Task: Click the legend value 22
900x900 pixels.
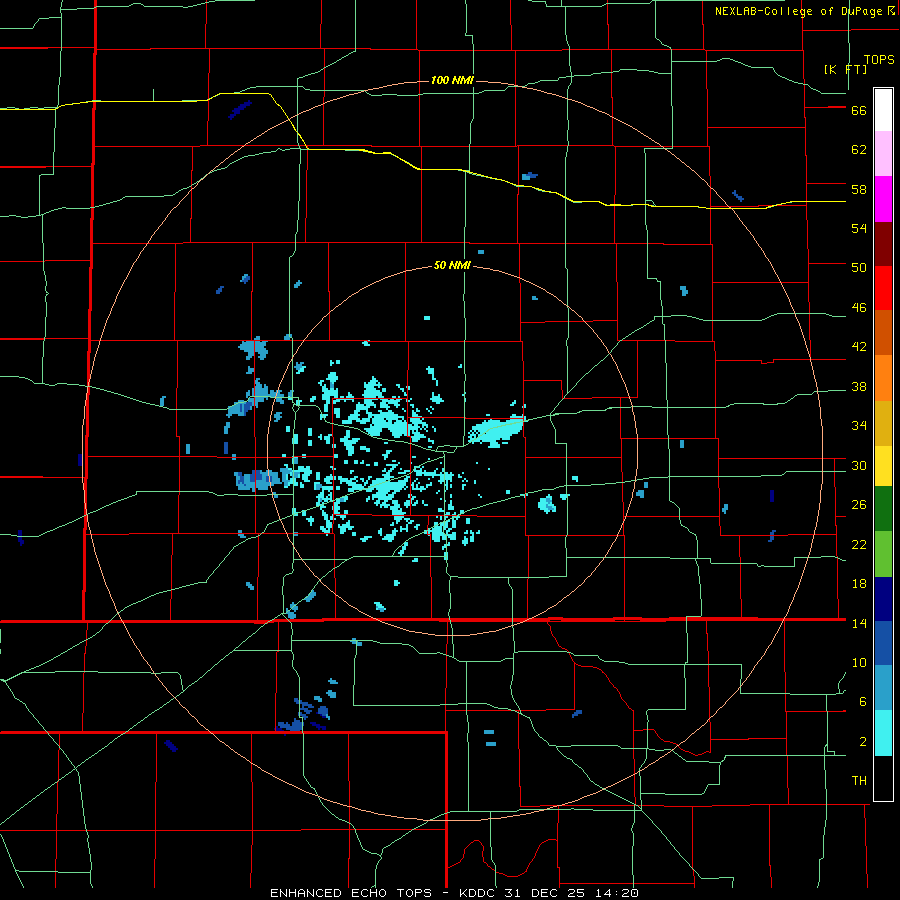Action: click(x=859, y=544)
